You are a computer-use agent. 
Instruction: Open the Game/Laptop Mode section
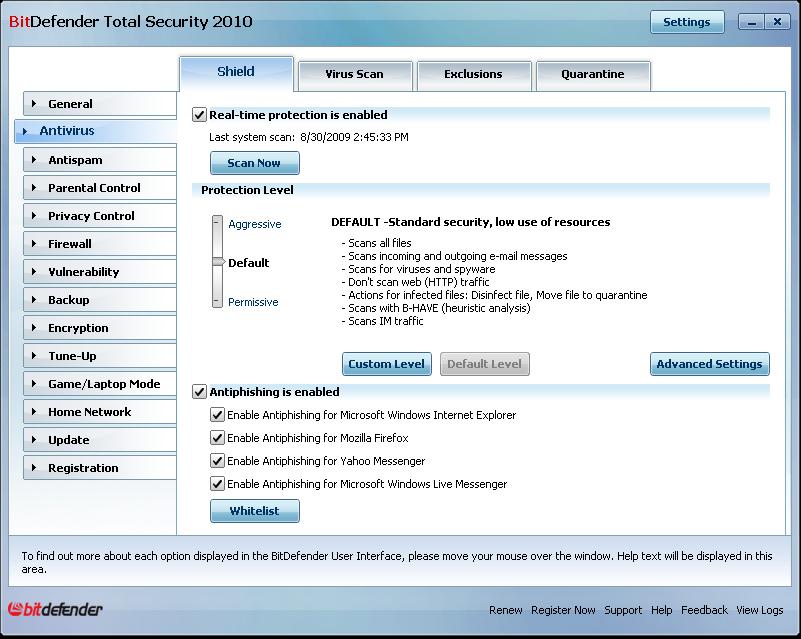pyautogui.click(x=100, y=384)
